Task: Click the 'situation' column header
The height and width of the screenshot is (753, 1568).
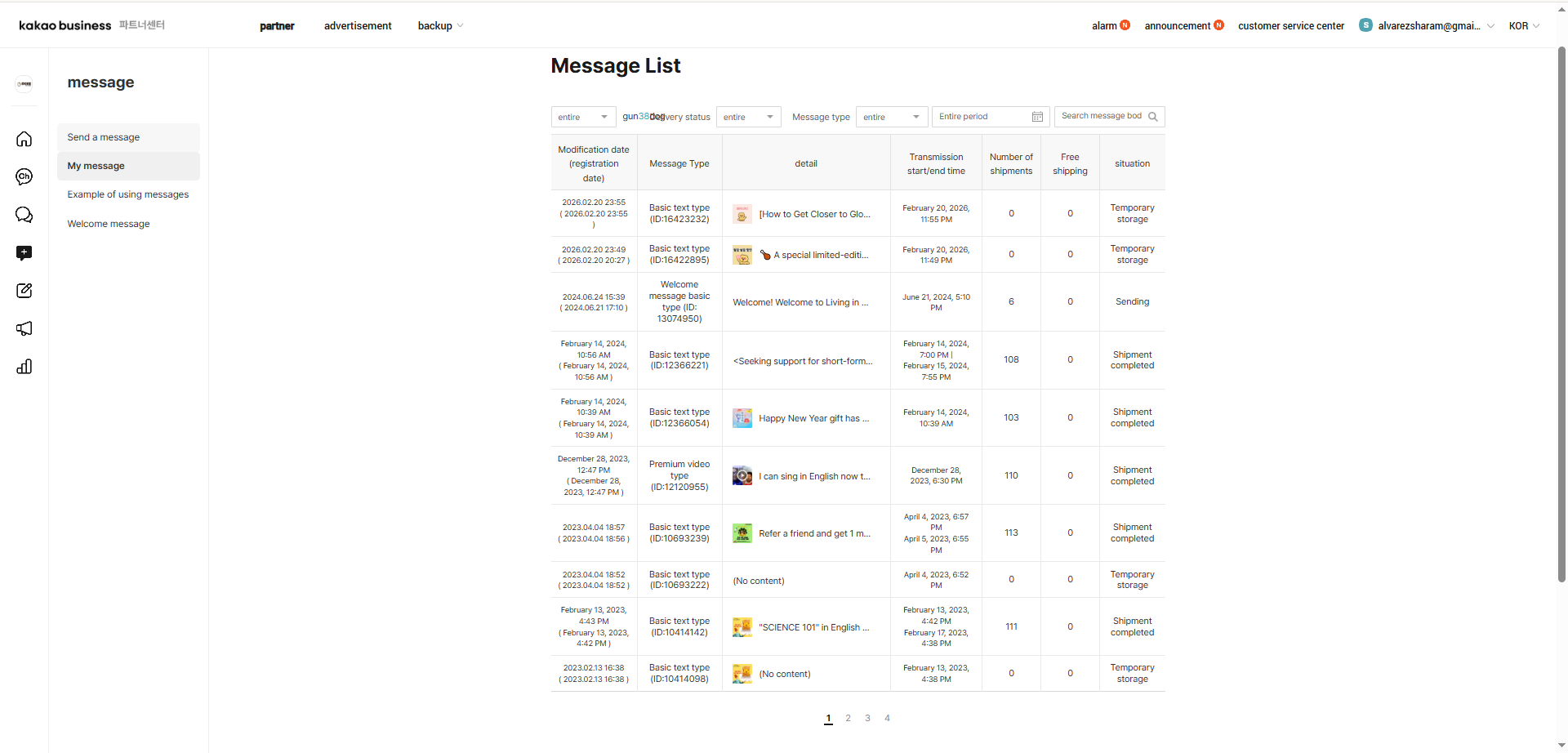Action: click(1132, 163)
